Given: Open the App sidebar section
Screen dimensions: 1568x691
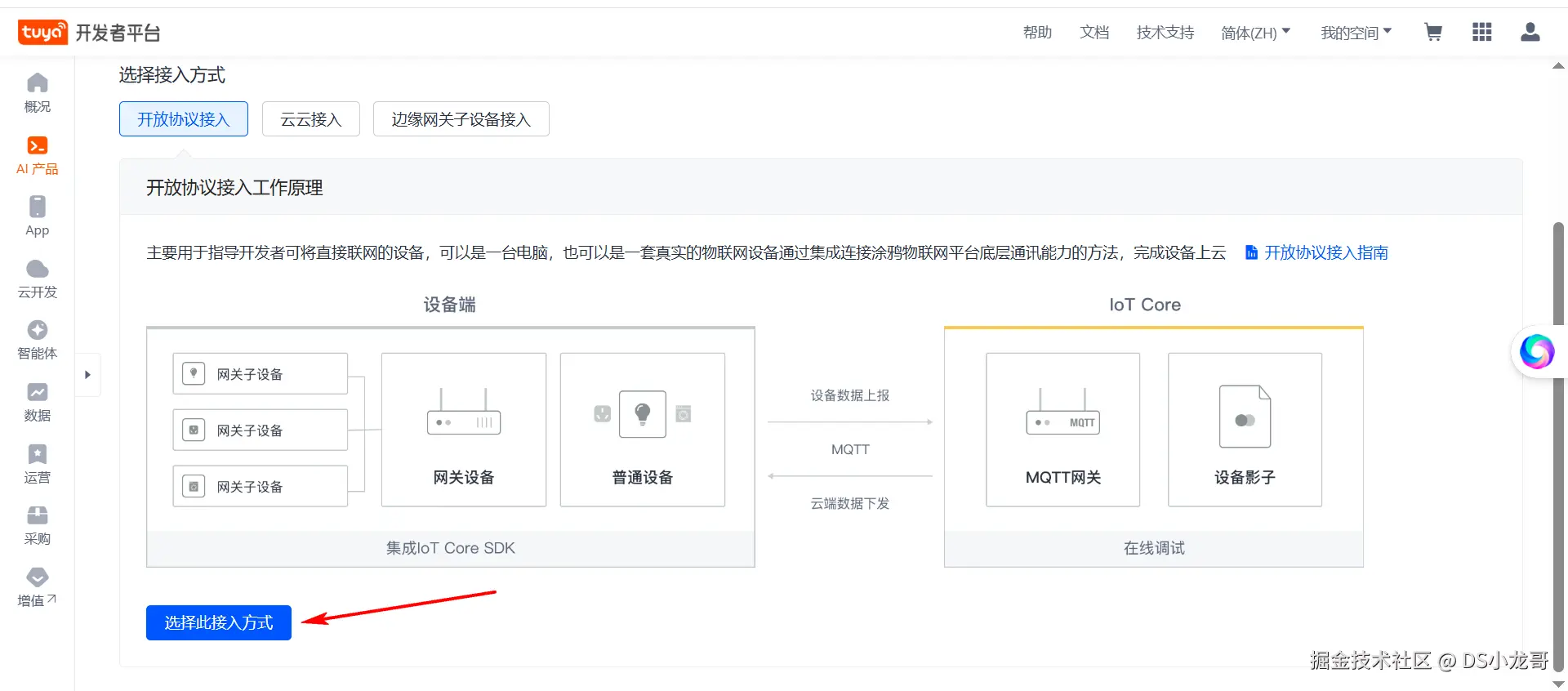Looking at the screenshot, I should [38, 216].
